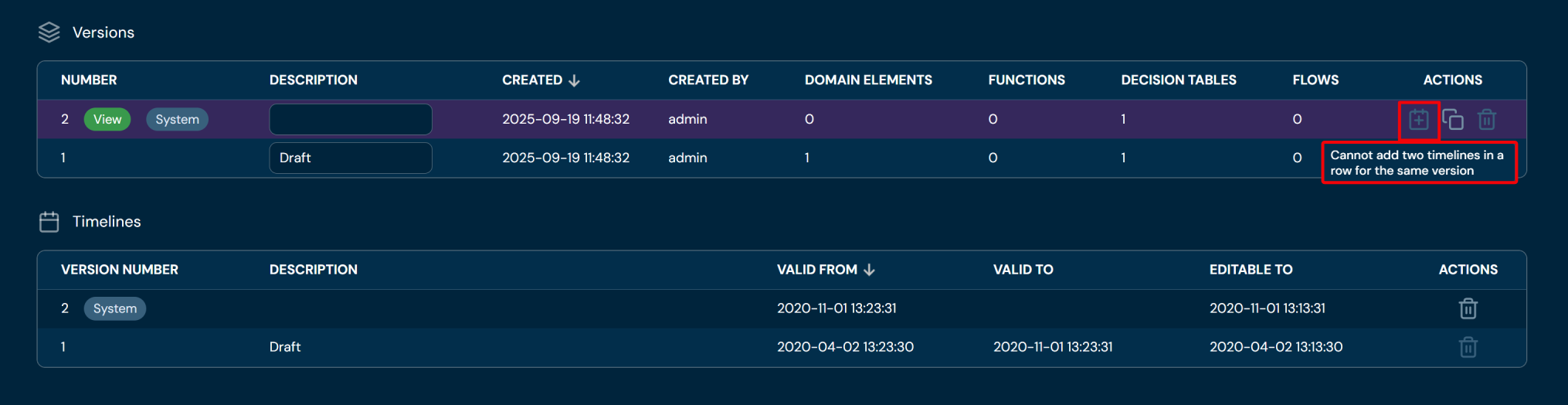Screen dimensions: 1568x405
Task: Focus the empty description field of version 2
Action: pos(350,119)
